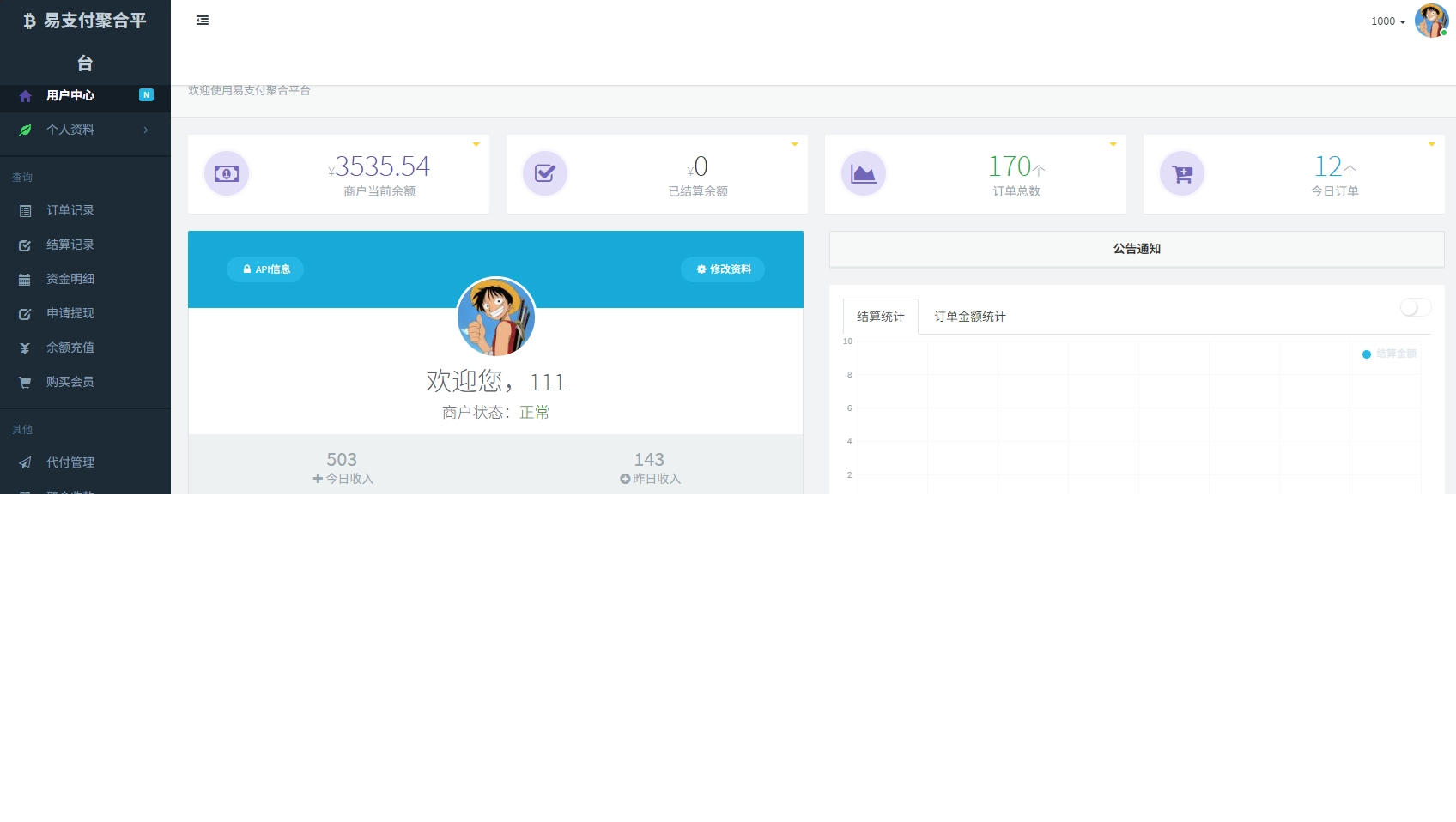The image size is (1456, 822).
Task: Switch to the 订单金额统计 tab
Action: tap(970, 317)
